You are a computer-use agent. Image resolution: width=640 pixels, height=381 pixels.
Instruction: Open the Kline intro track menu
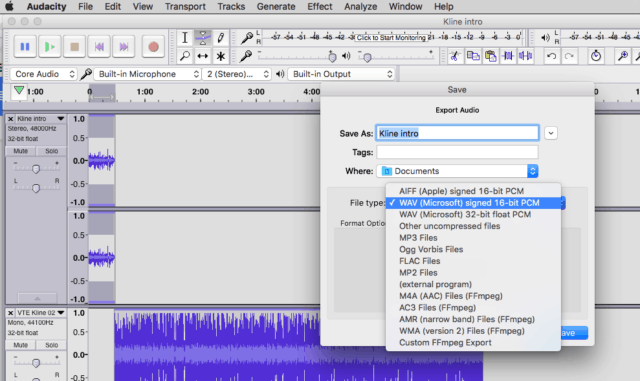(61, 119)
